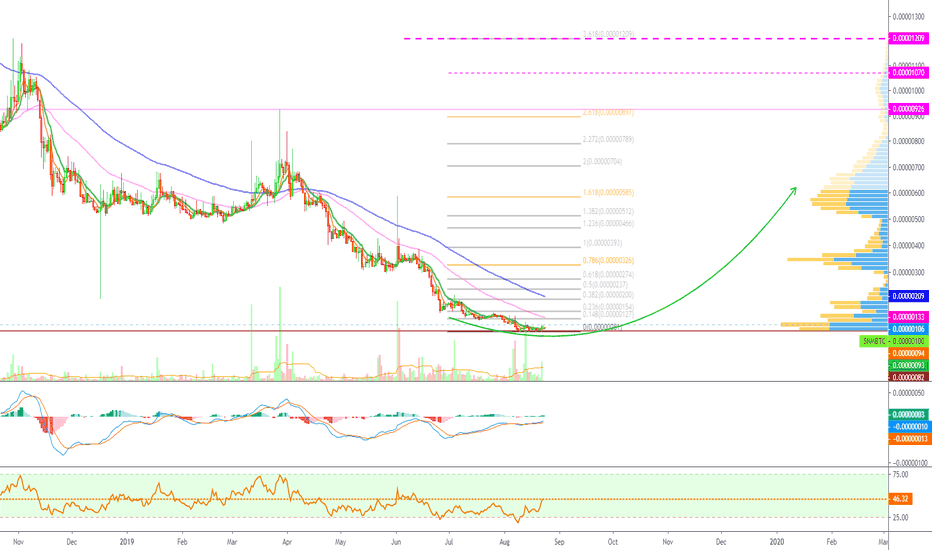This screenshot has width=932, height=550.
Task: Click the green 0.00000093 price label
Action: (909, 366)
